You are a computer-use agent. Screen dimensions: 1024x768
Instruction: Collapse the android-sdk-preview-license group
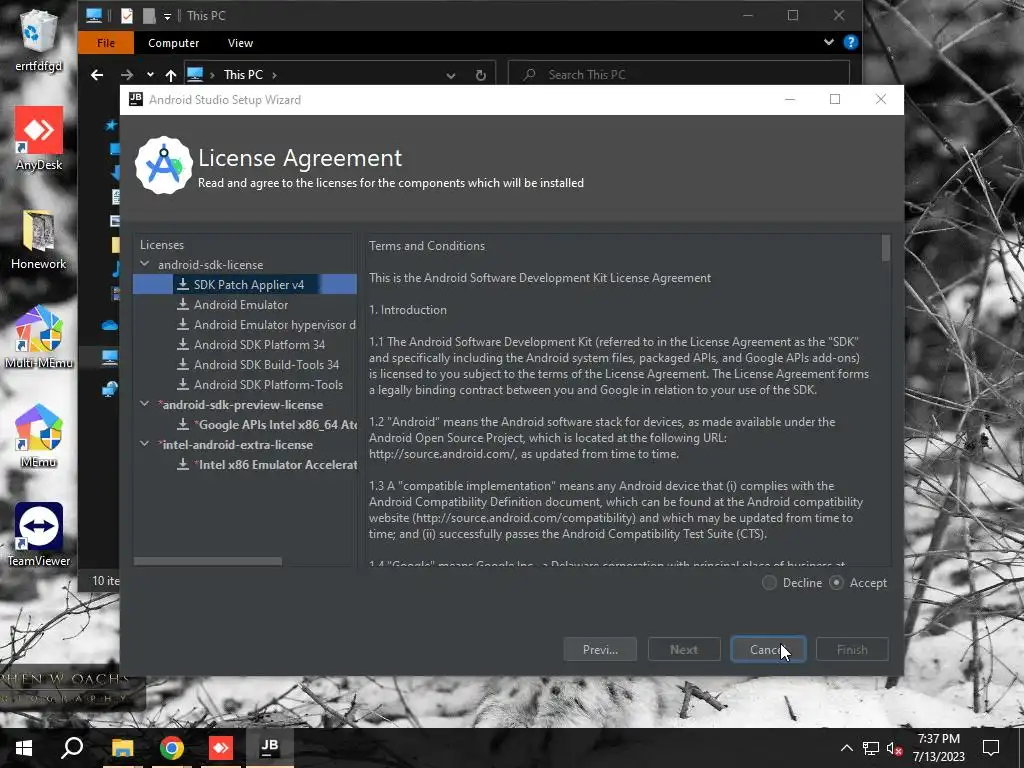click(x=144, y=405)
